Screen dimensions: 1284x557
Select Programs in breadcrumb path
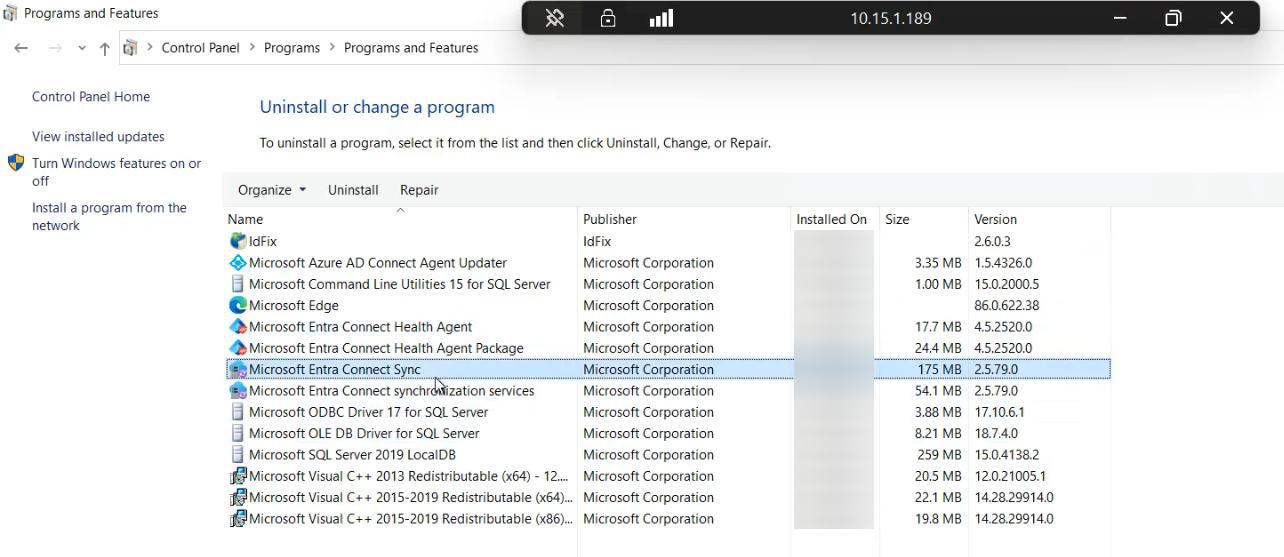[x=292, y=48]
